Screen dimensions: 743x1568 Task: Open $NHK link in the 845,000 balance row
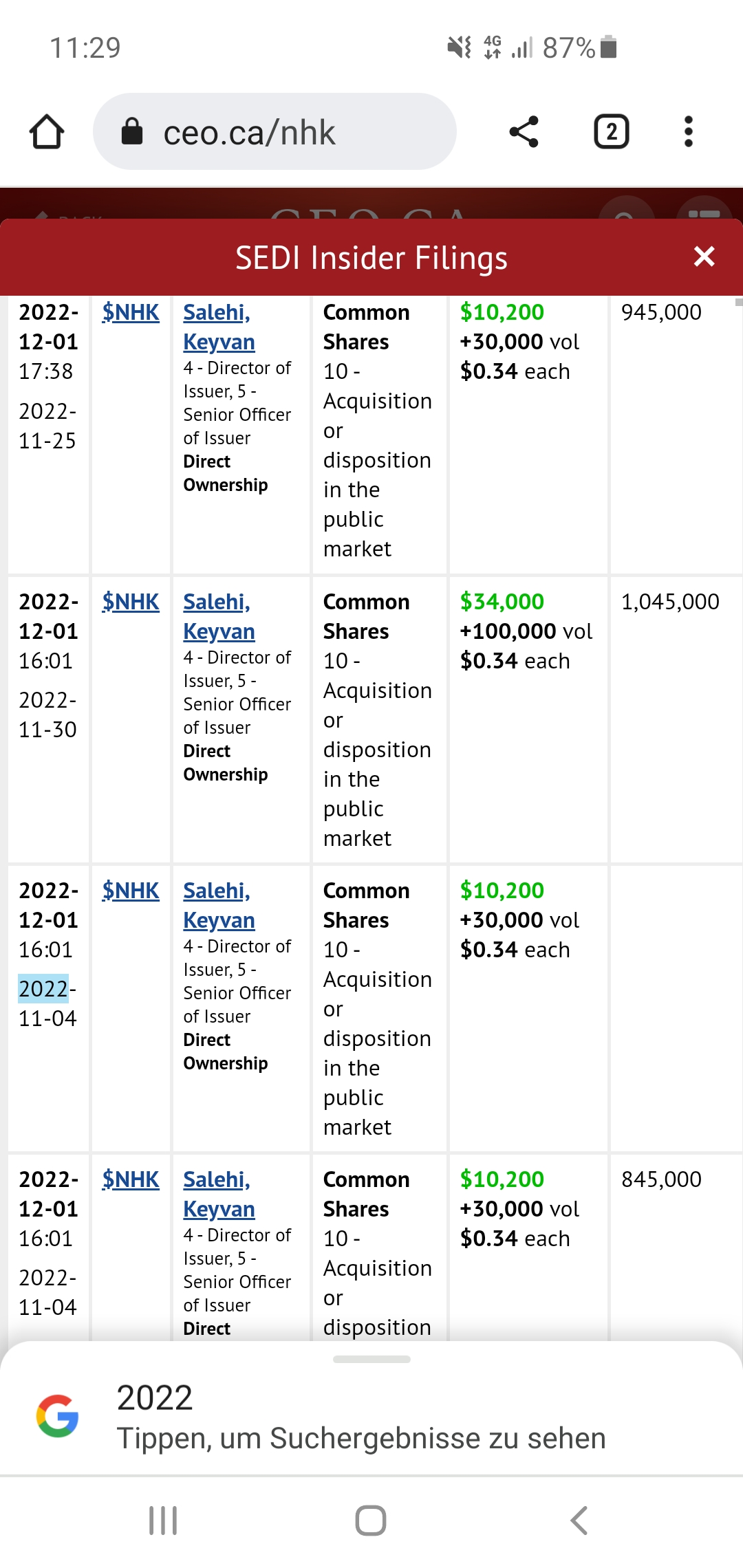coord(131,1179)
